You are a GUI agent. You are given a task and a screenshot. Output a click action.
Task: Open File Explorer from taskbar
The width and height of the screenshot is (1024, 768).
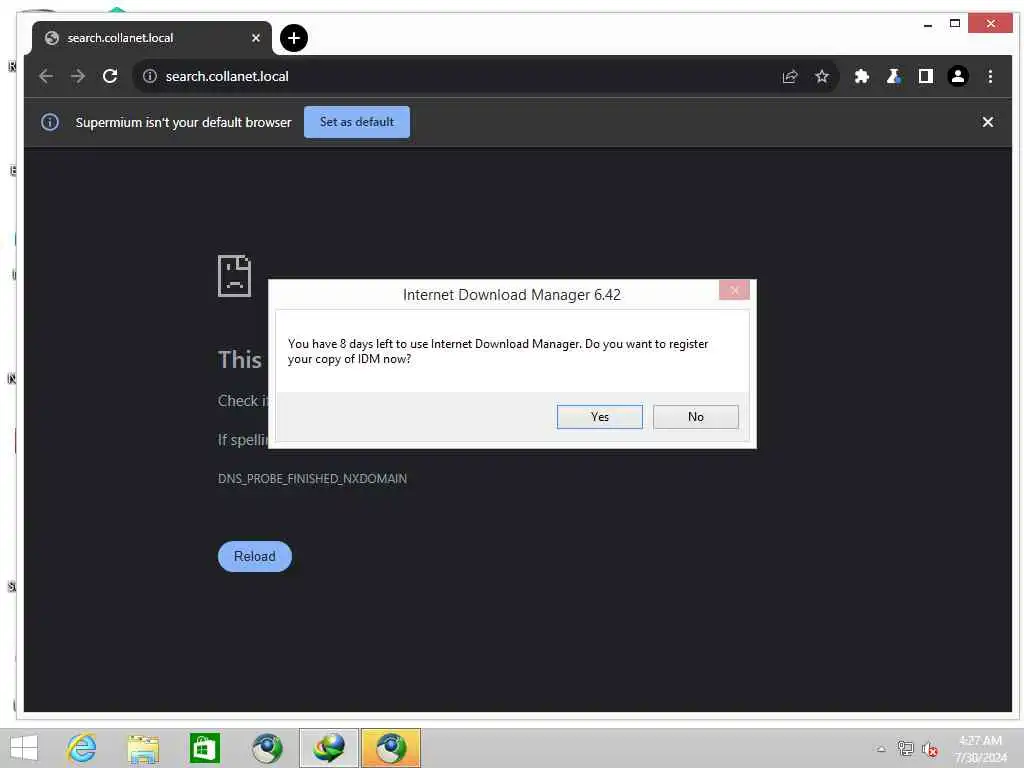pyautogui.click(x=143, y=748)
